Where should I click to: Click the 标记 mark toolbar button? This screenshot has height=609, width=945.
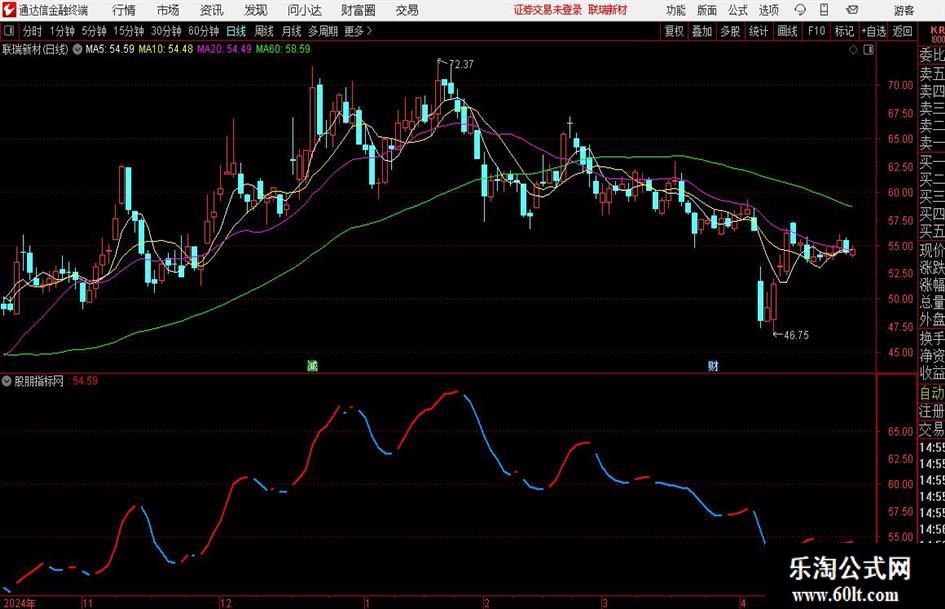pos(844,31)
